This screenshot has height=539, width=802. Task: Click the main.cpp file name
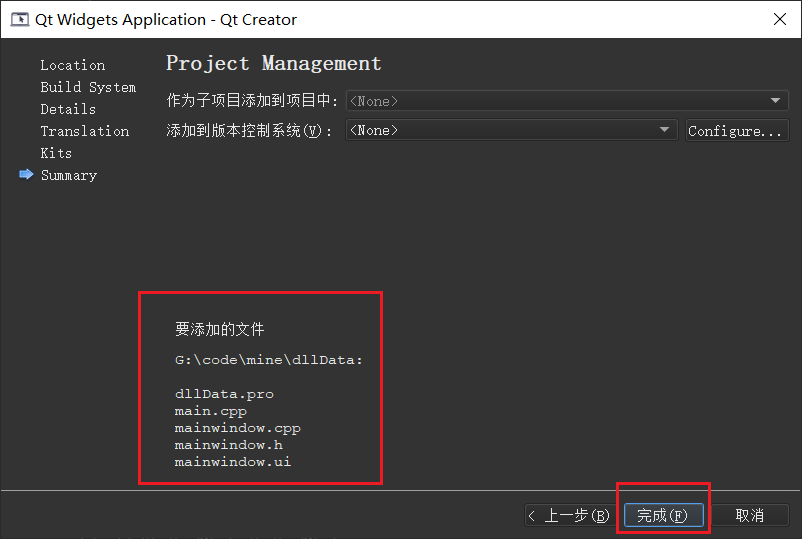click(210, 411)
